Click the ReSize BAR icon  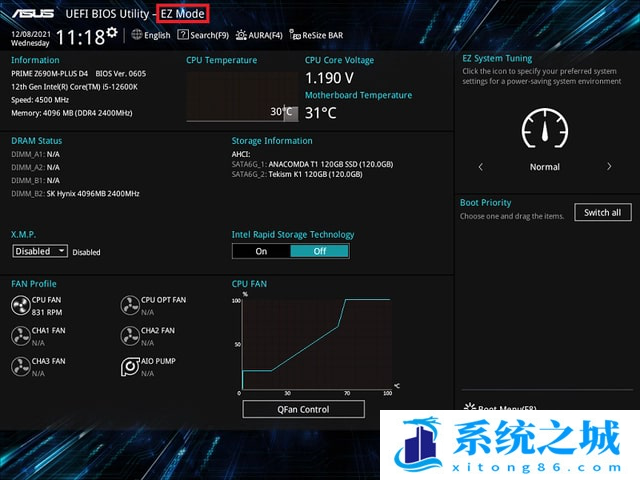pos(295,34)
